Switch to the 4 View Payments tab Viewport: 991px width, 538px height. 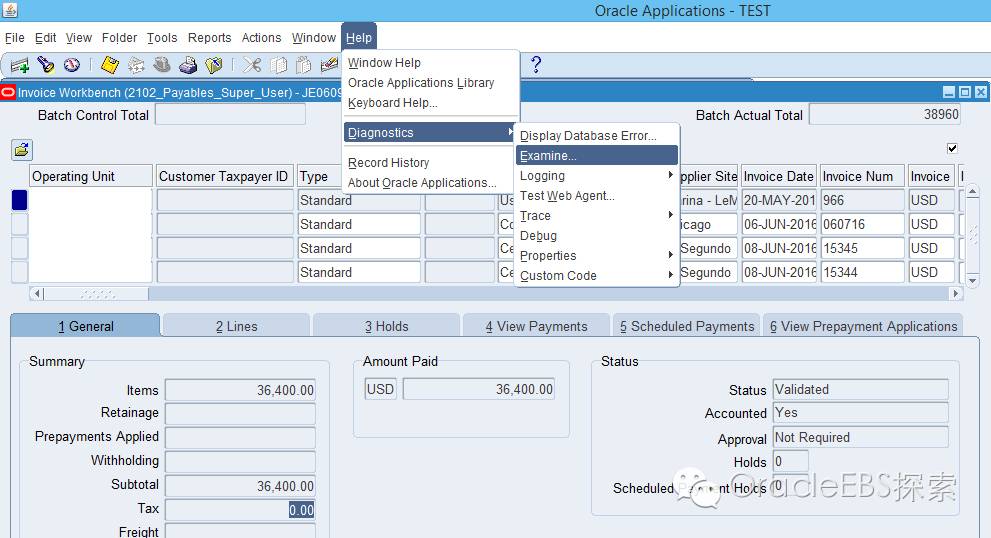click(537, 326)
